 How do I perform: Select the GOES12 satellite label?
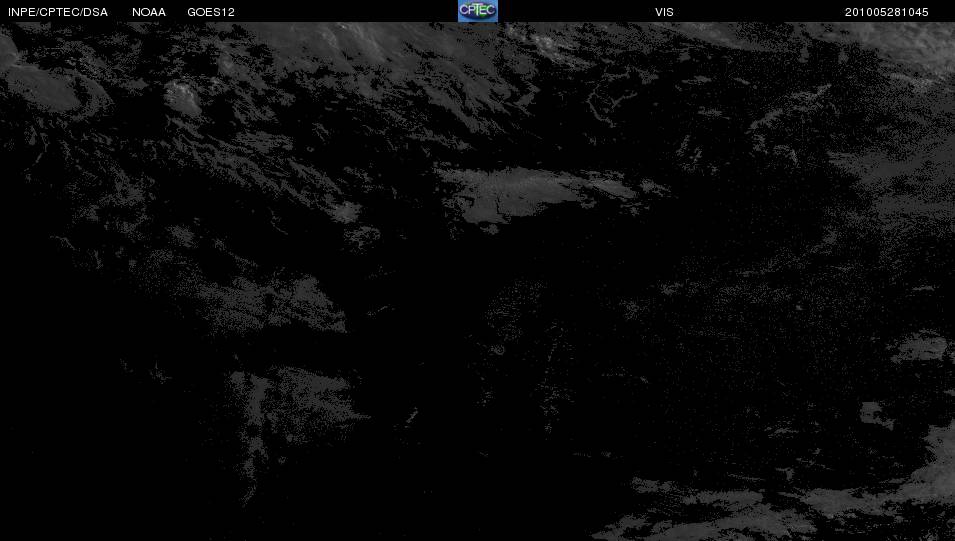(x=211, y=12)
